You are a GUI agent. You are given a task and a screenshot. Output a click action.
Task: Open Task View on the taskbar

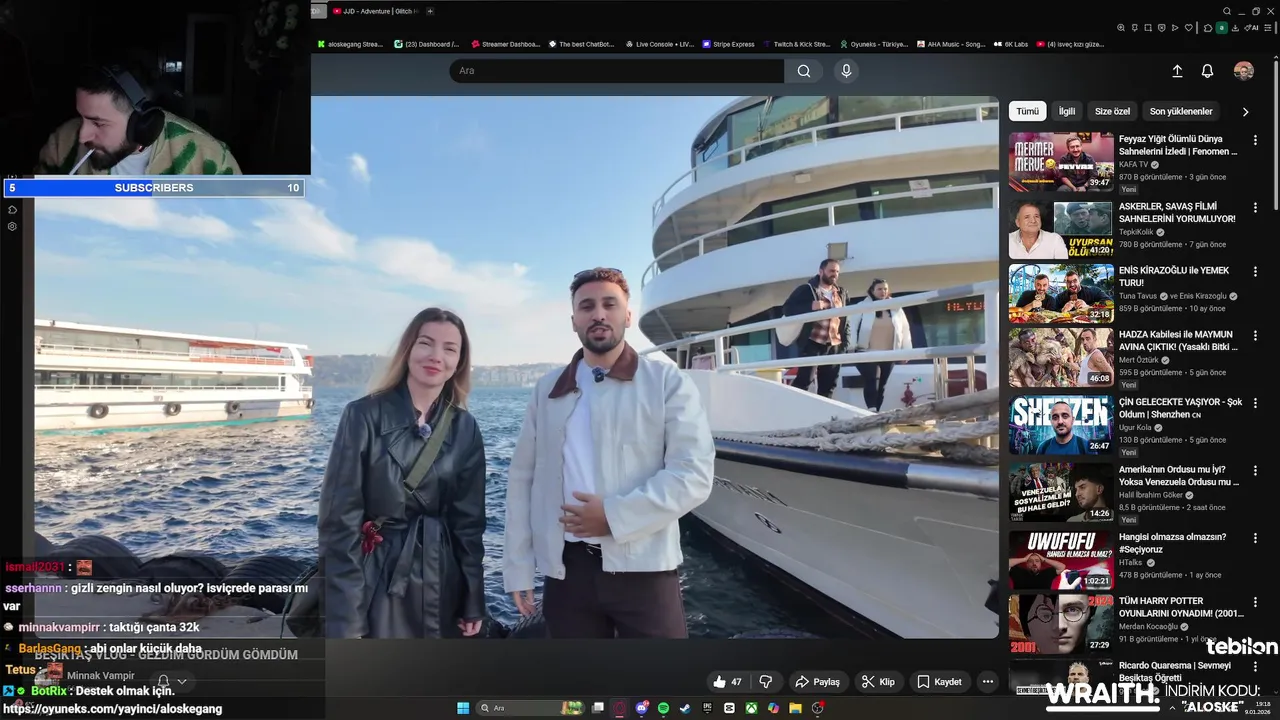pyautogui.click(x=598, y=708)
